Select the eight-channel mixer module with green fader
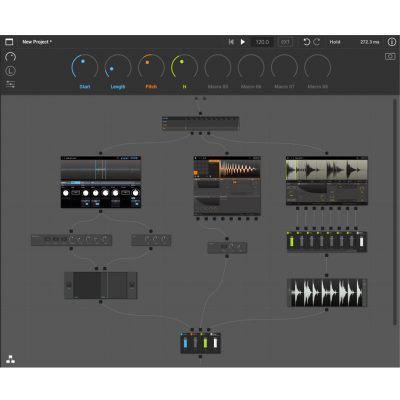 click(327, 242)
